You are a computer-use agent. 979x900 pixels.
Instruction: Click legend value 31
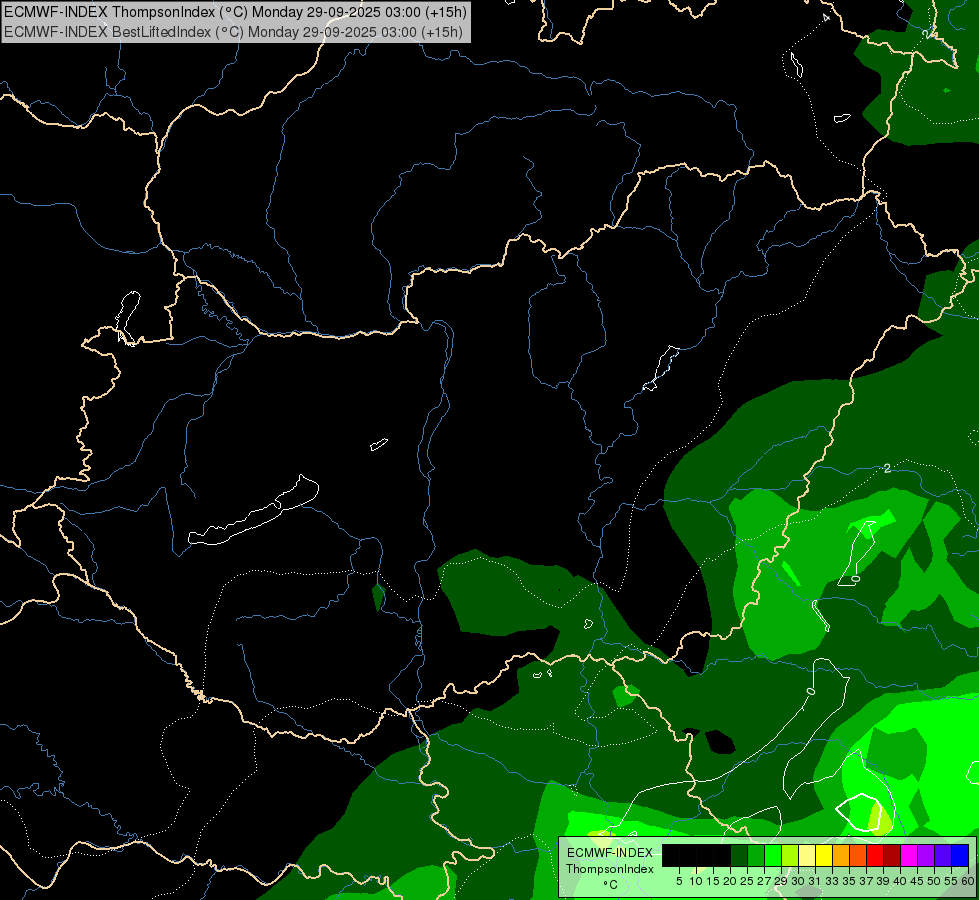pos(815,881)
